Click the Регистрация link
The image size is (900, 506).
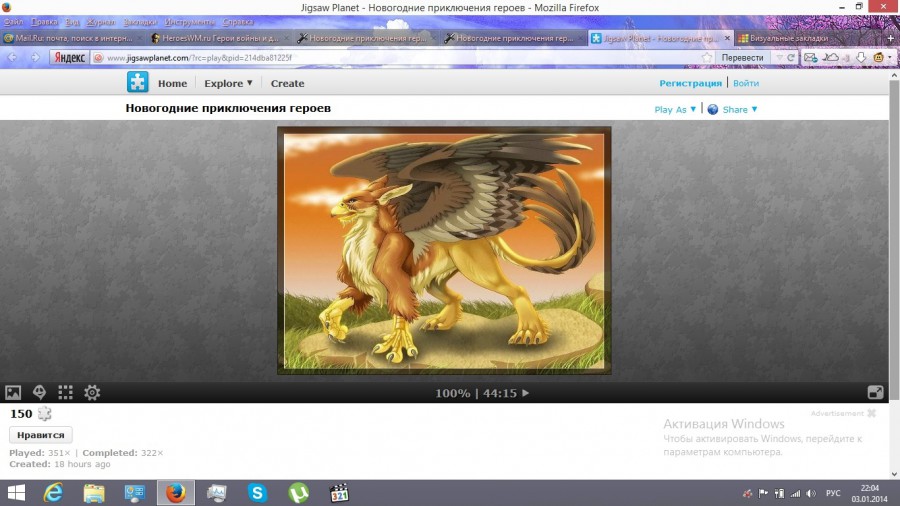click(x=690, y=84)
